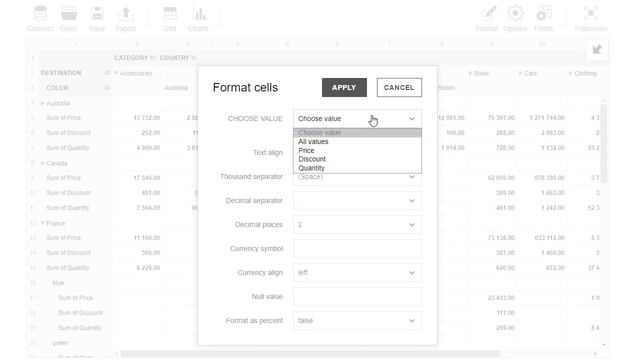Click the Format toolbar icon
The width and height of the screenshot is (640, 360).
487,18
